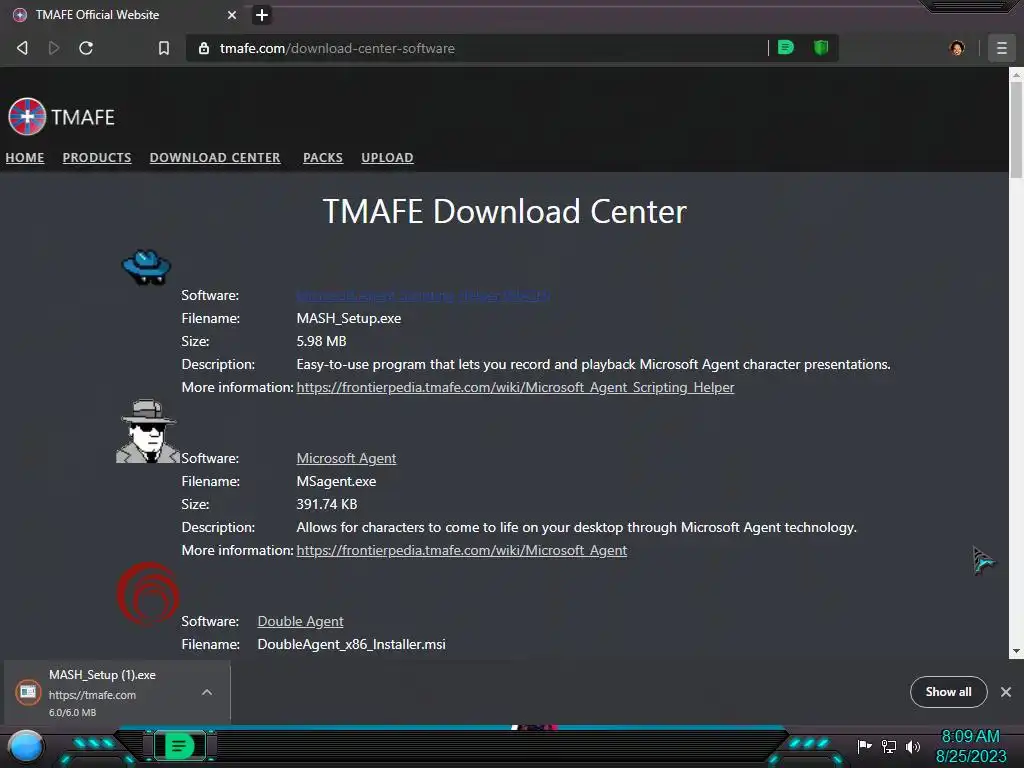Click the browser forward arrow
This screenshot has height=768, width=1024.
click(x=54, y=48)
